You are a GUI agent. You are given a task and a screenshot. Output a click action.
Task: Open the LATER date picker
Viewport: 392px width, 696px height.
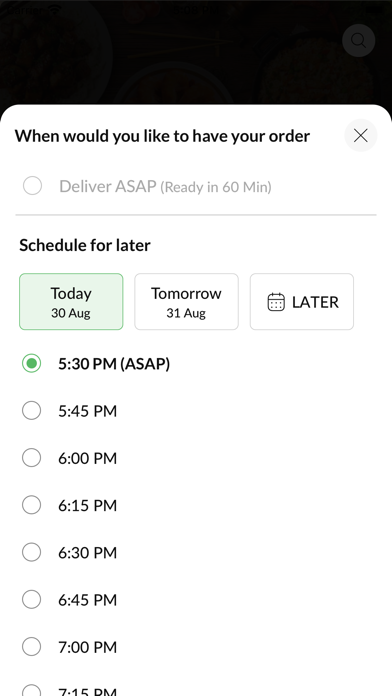(302, 302)
